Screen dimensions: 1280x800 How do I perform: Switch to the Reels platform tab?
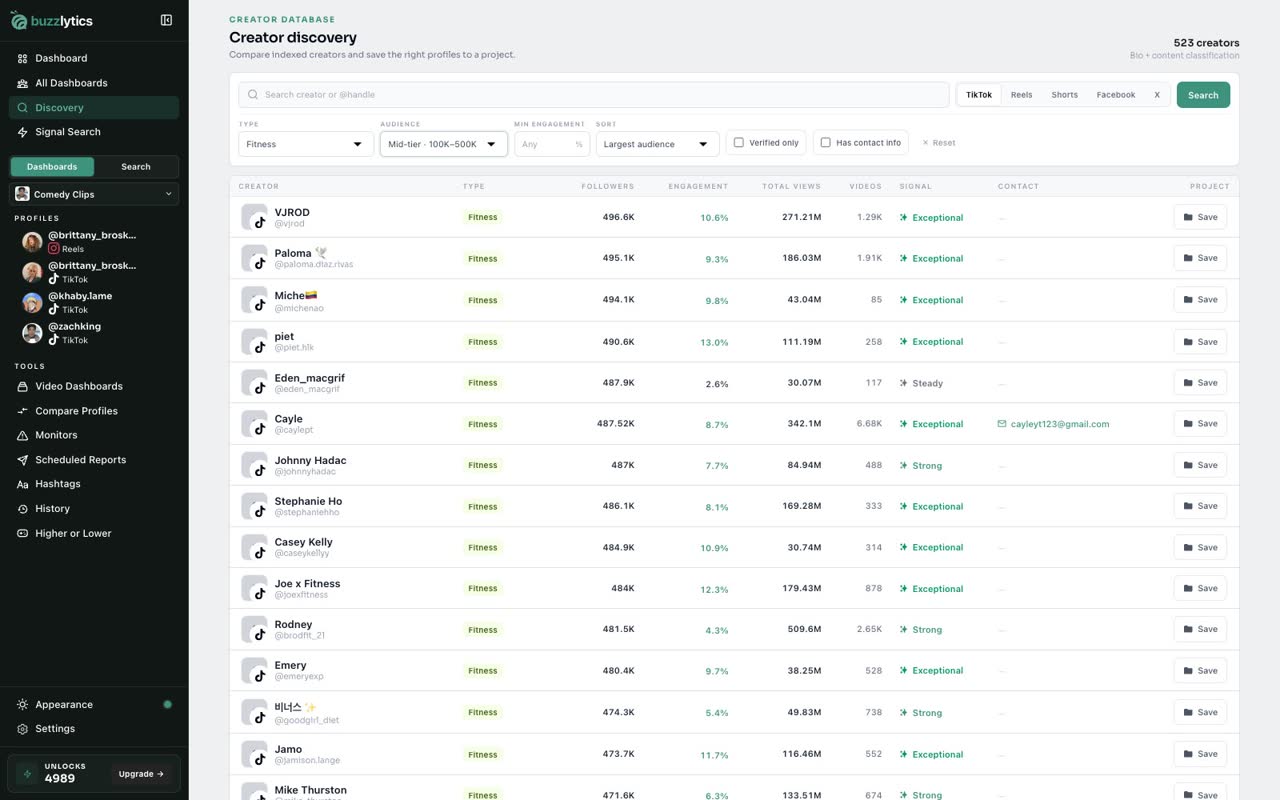coord(1021,95)
